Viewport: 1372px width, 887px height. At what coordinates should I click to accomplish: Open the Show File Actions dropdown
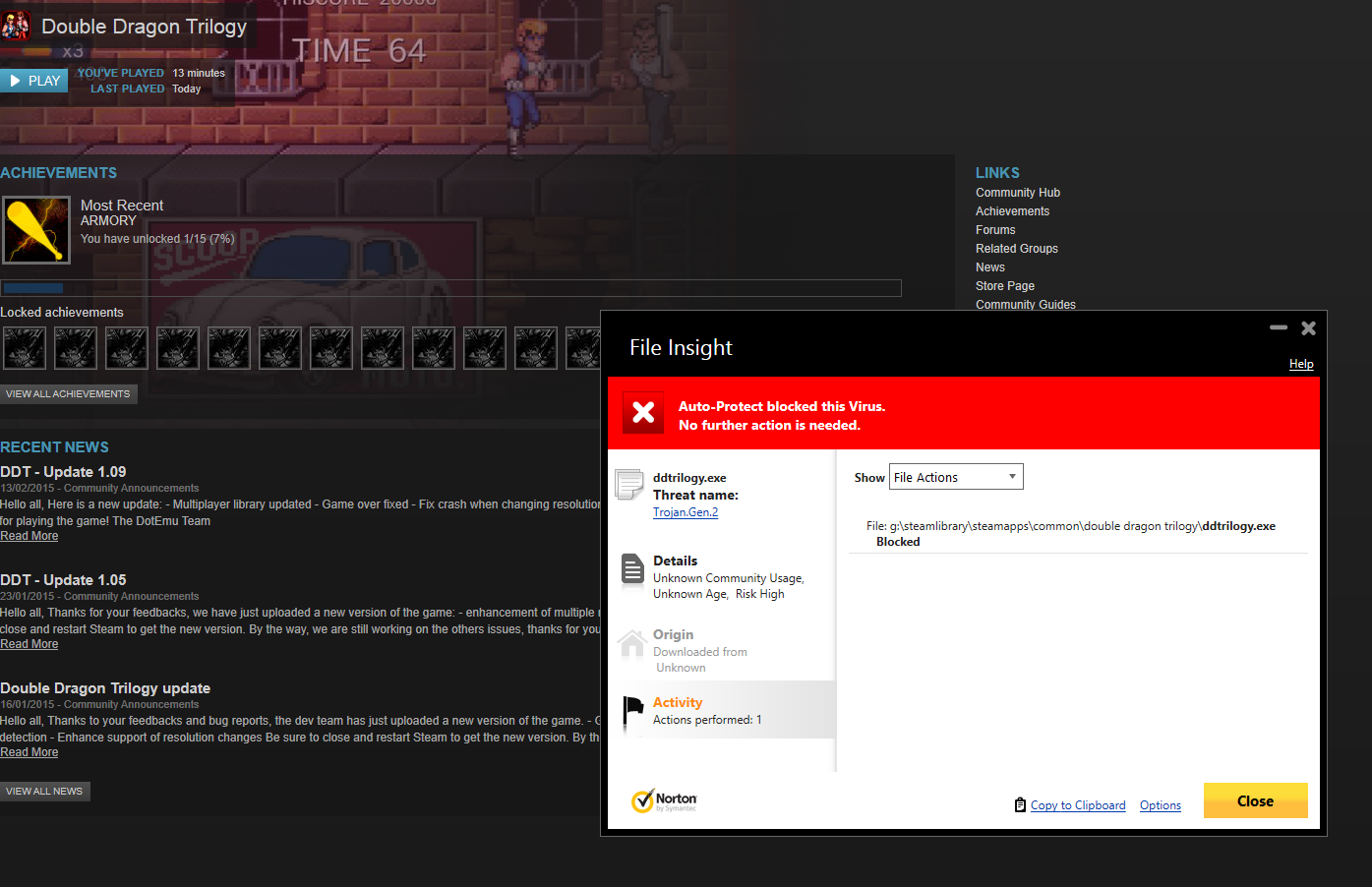pyautogui.click(x=956, y=477)
